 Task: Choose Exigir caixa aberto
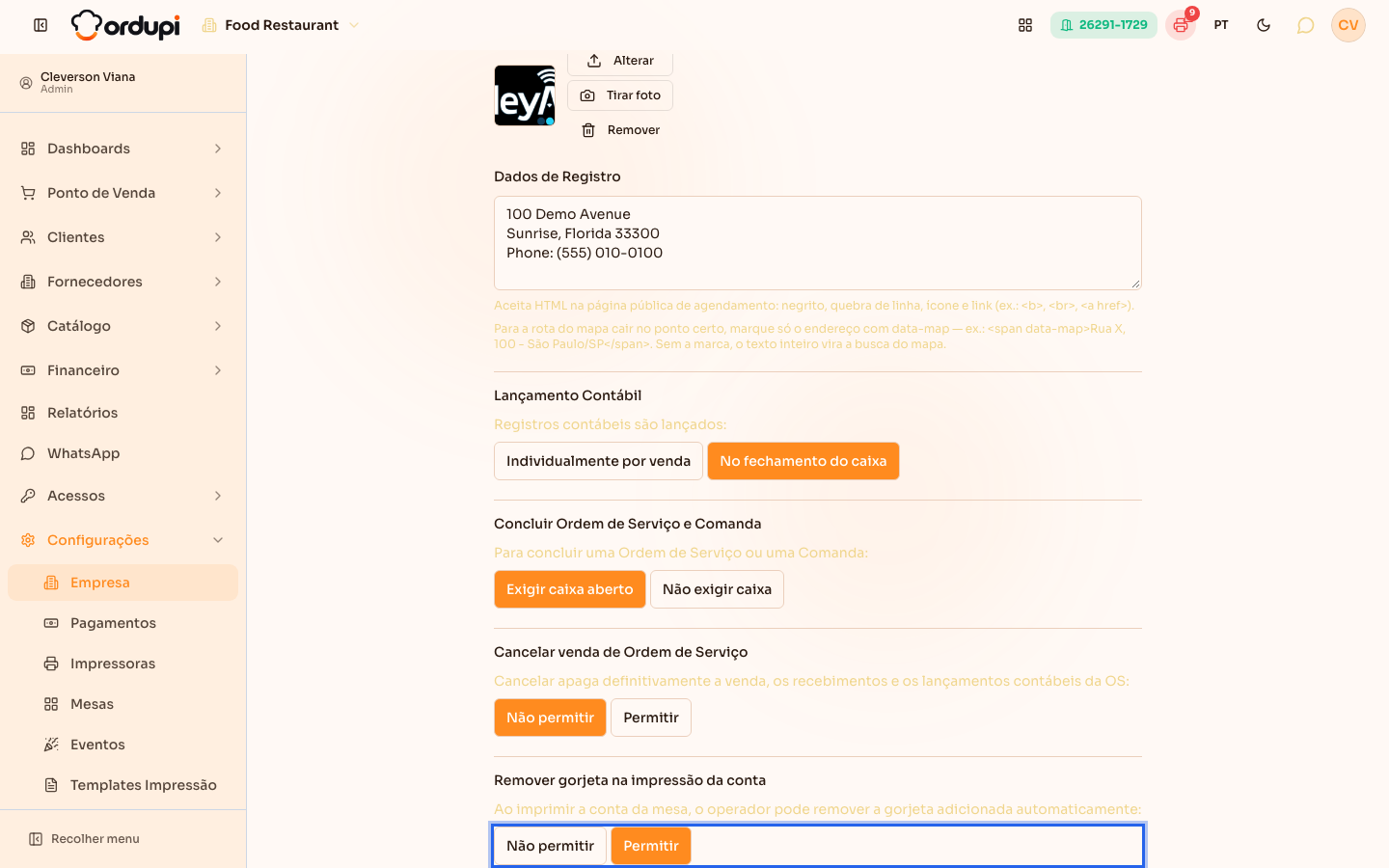570,589
